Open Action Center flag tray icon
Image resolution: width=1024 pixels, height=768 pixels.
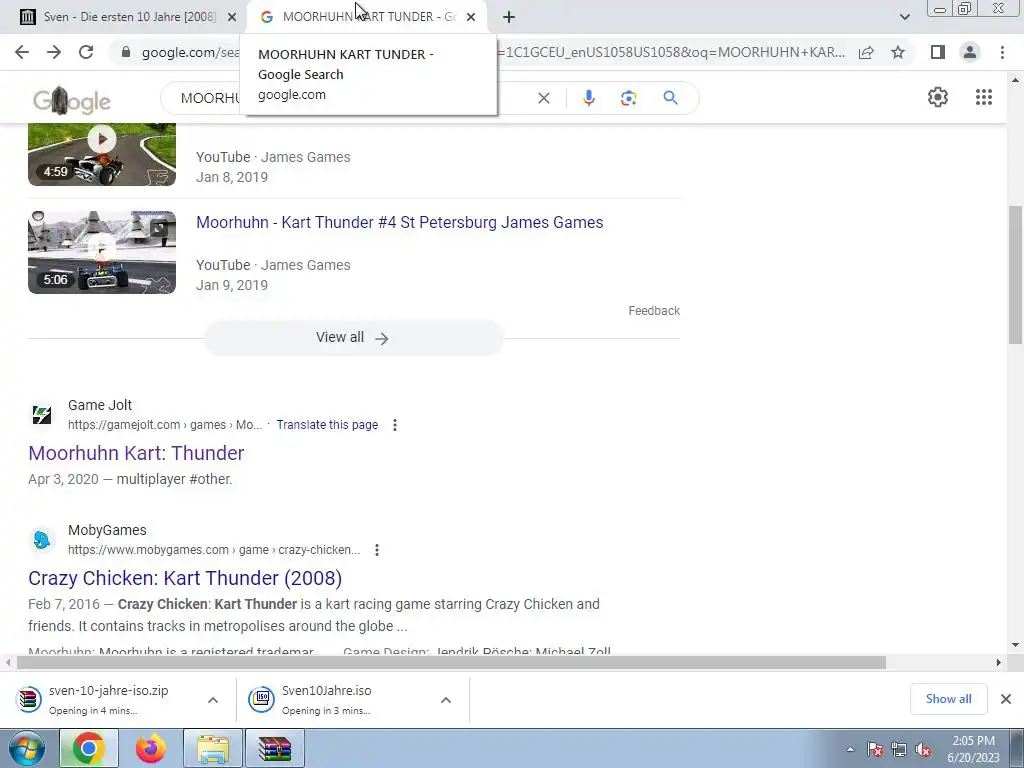point(875,750)
